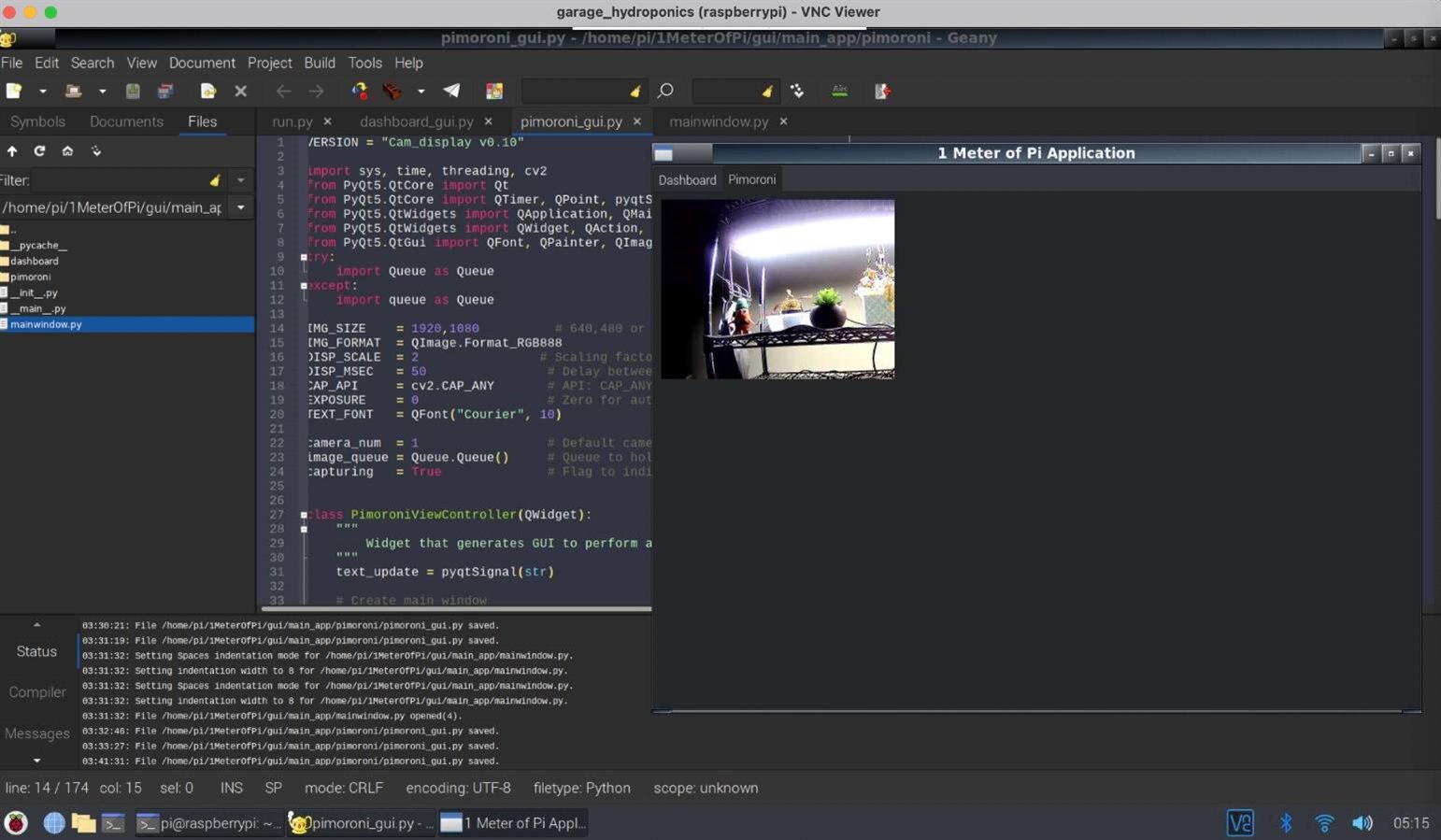The image size is (1441, 840).
Task: Click the camera feed thumbnail in the Pimoroni view
Action: click(777, 288)
